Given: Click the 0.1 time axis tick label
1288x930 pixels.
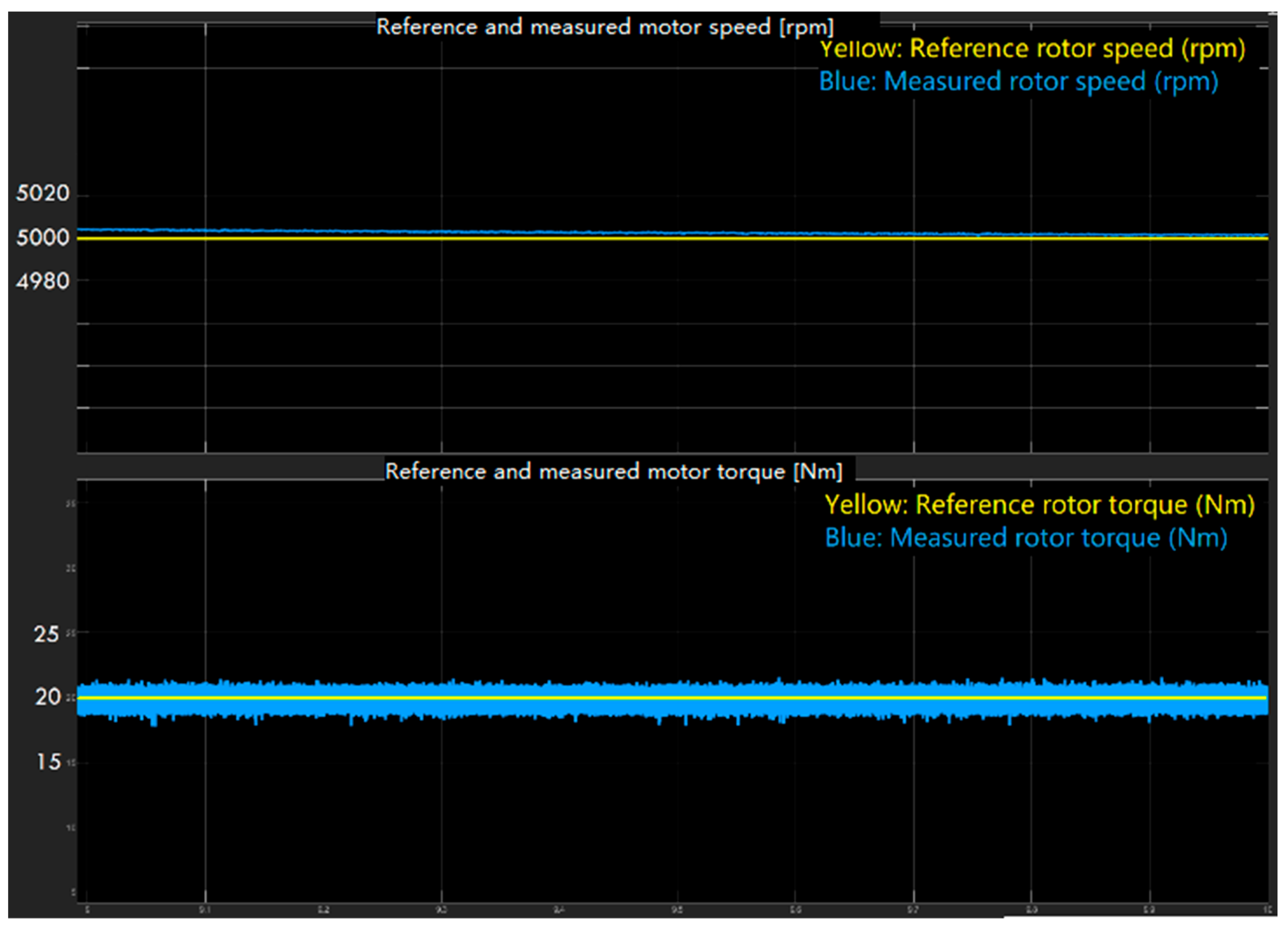Looking at the screenshot, I should [205, 910].
